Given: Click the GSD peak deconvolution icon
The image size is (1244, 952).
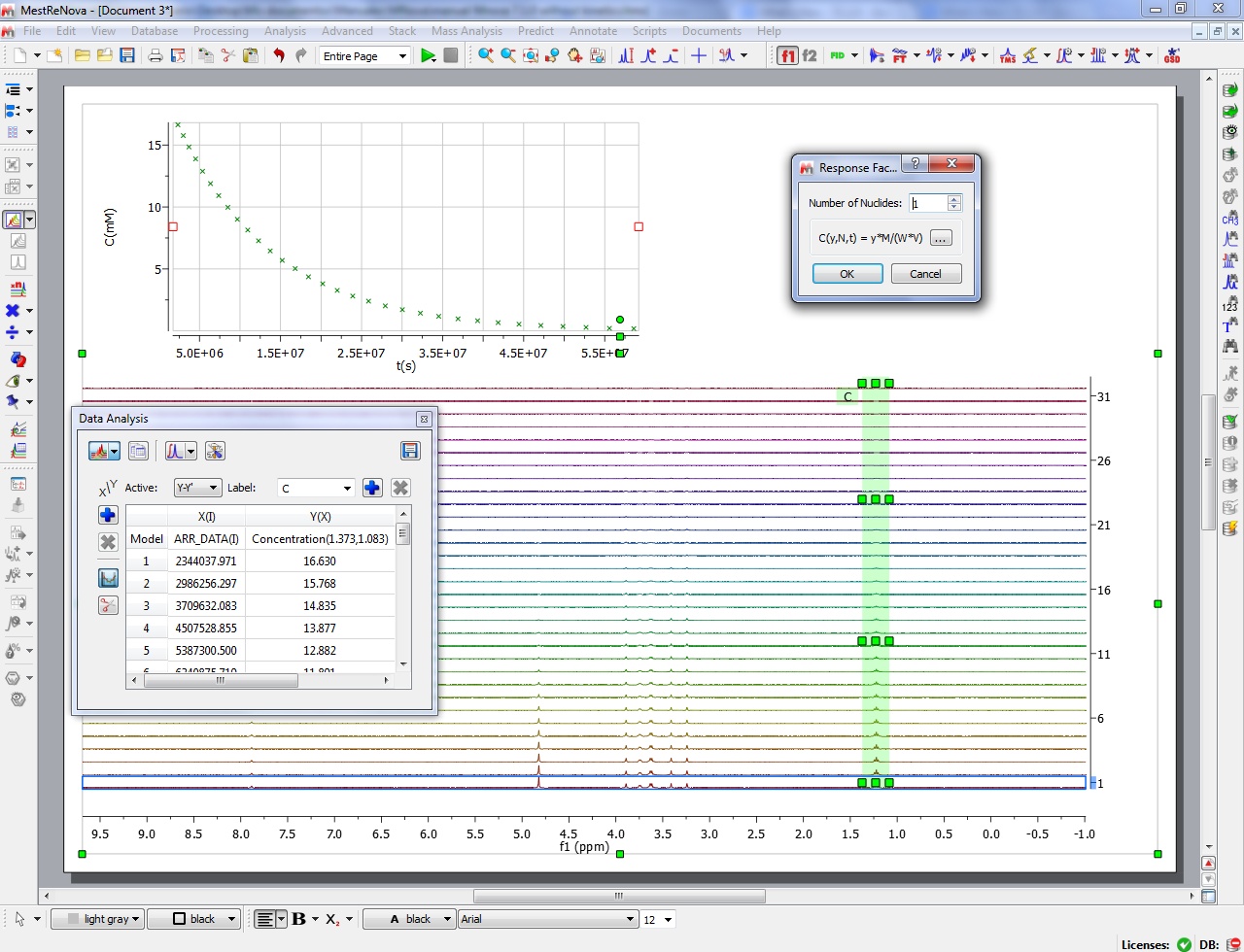Looking at the screenshot, I should 1173,55.
